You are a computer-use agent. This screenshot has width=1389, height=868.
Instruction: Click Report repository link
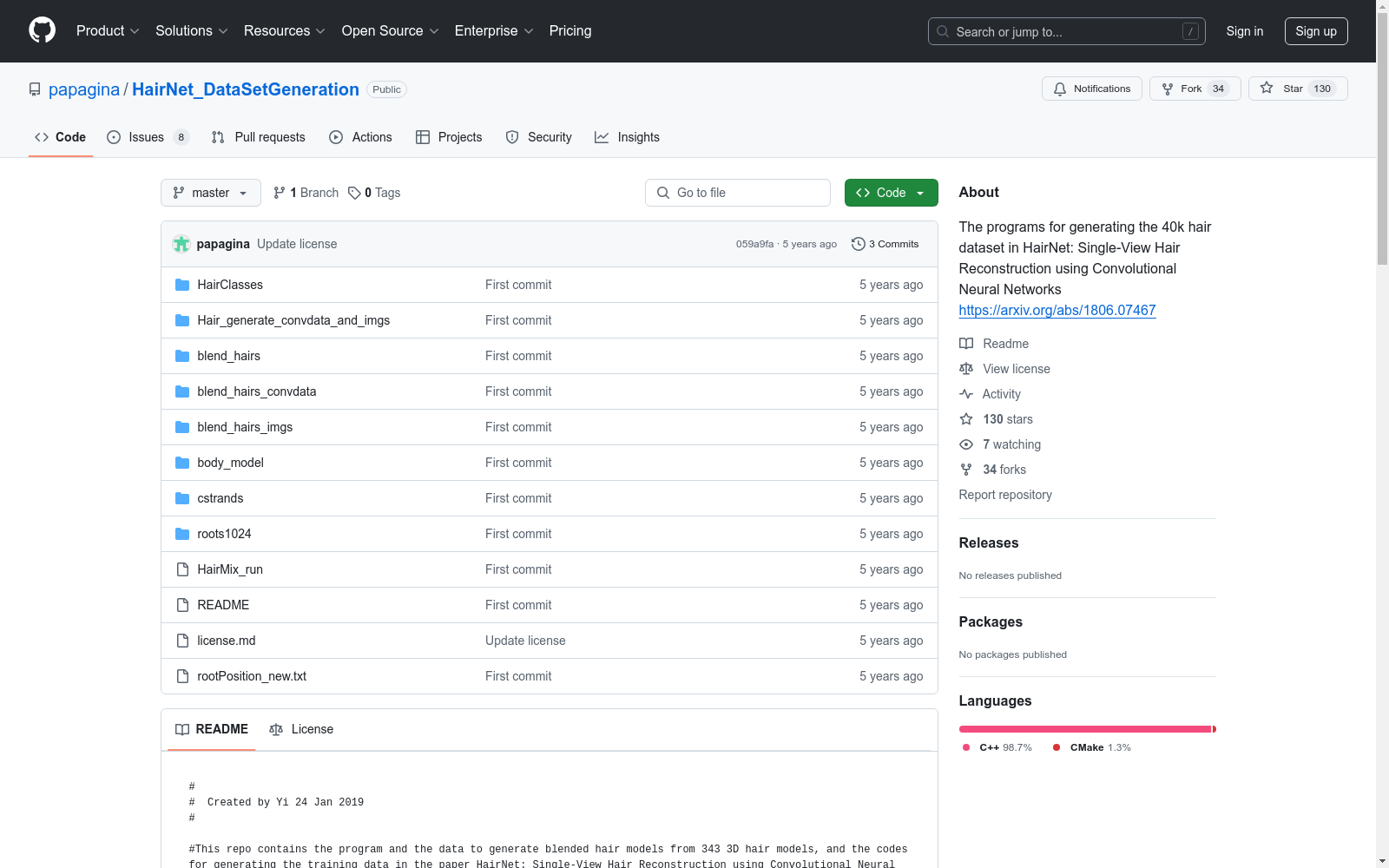(1005, 495)
